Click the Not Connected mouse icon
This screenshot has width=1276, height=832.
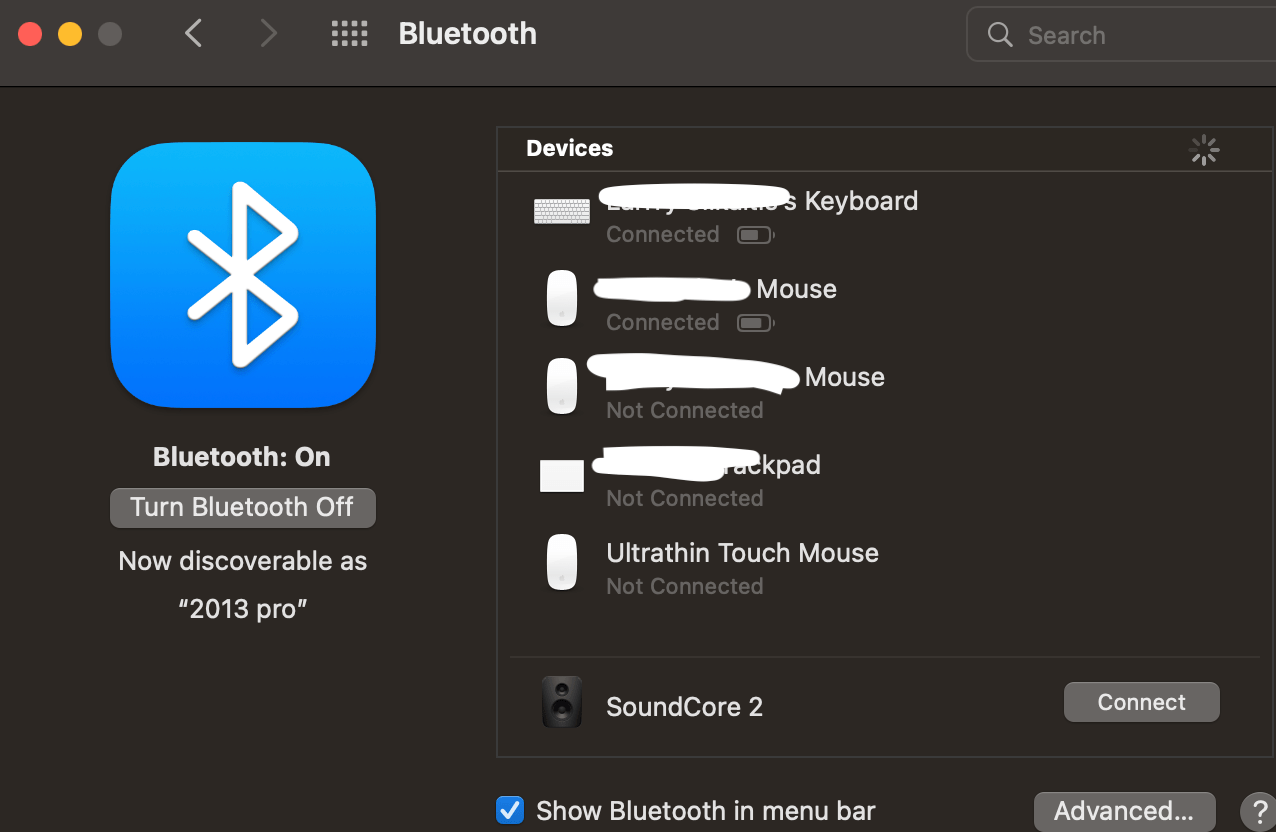tap(561, 386)
